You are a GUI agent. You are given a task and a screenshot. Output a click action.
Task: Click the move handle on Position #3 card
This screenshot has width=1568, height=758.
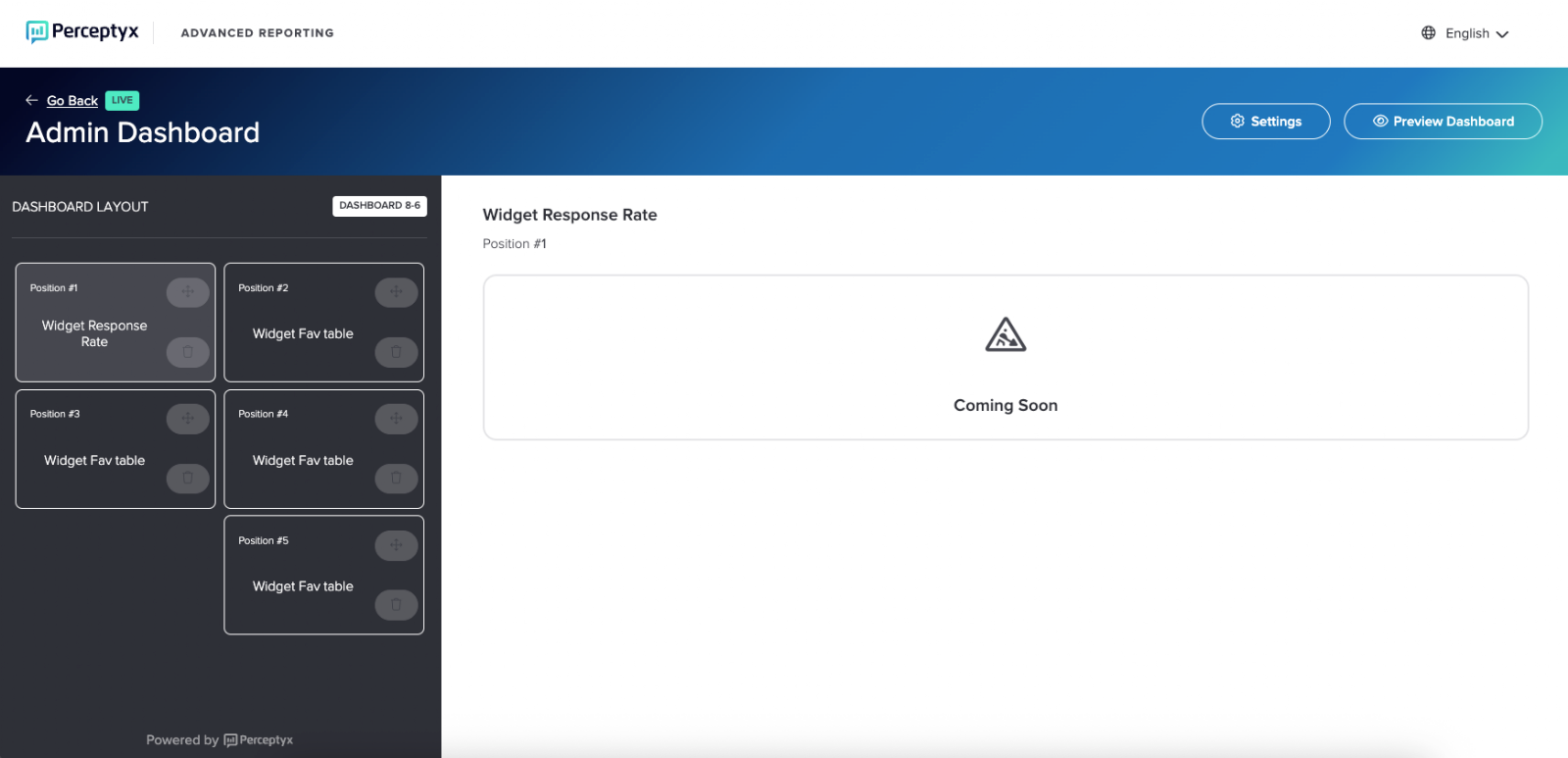[188, 419]
